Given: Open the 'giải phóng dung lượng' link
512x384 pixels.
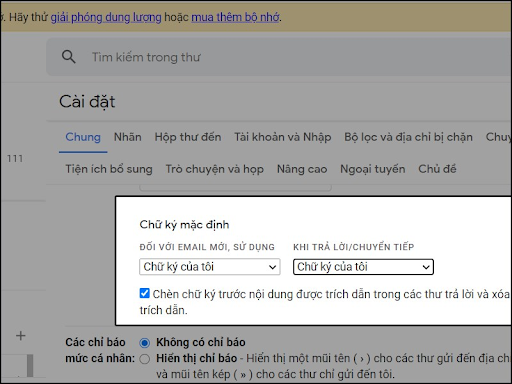Looking at the screenshot, I should click(106, 17).
